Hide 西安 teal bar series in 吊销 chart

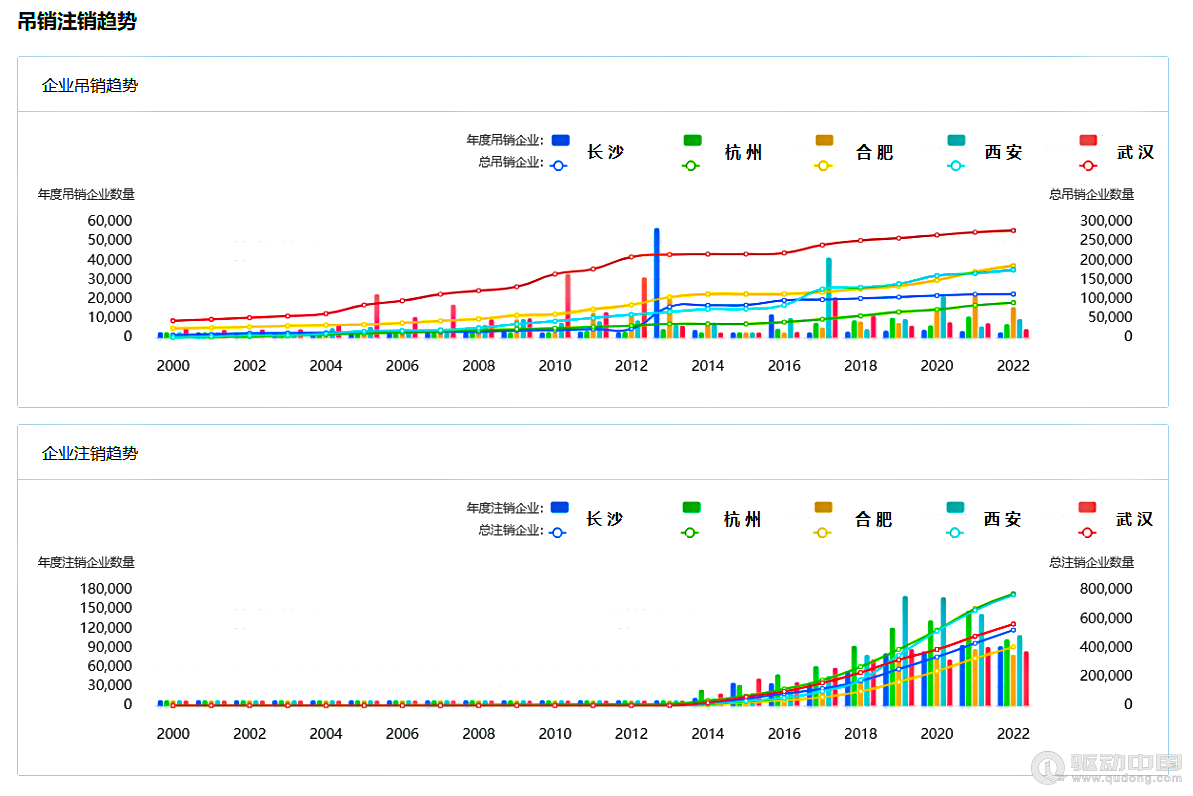[955, 141]
